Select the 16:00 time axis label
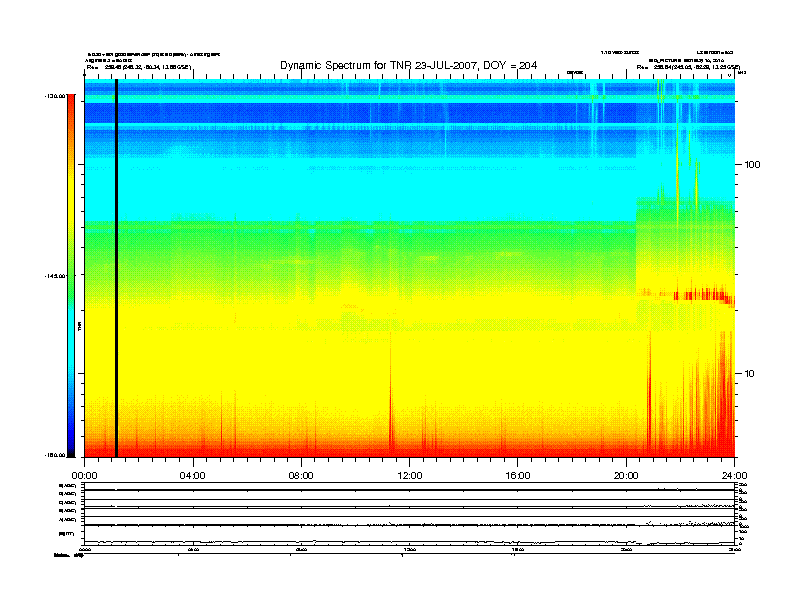This screenshot has width=792, height=612. (518, 476)
